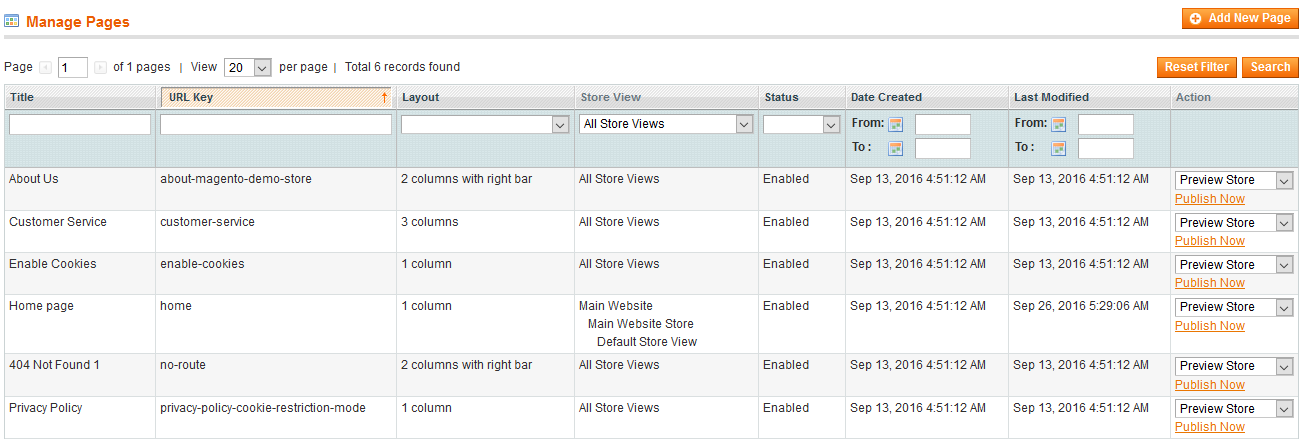The height and width of the screenshot is (446, 1311).
Task: Click Date Created To calendar icon
Action: tap(895, 149)
